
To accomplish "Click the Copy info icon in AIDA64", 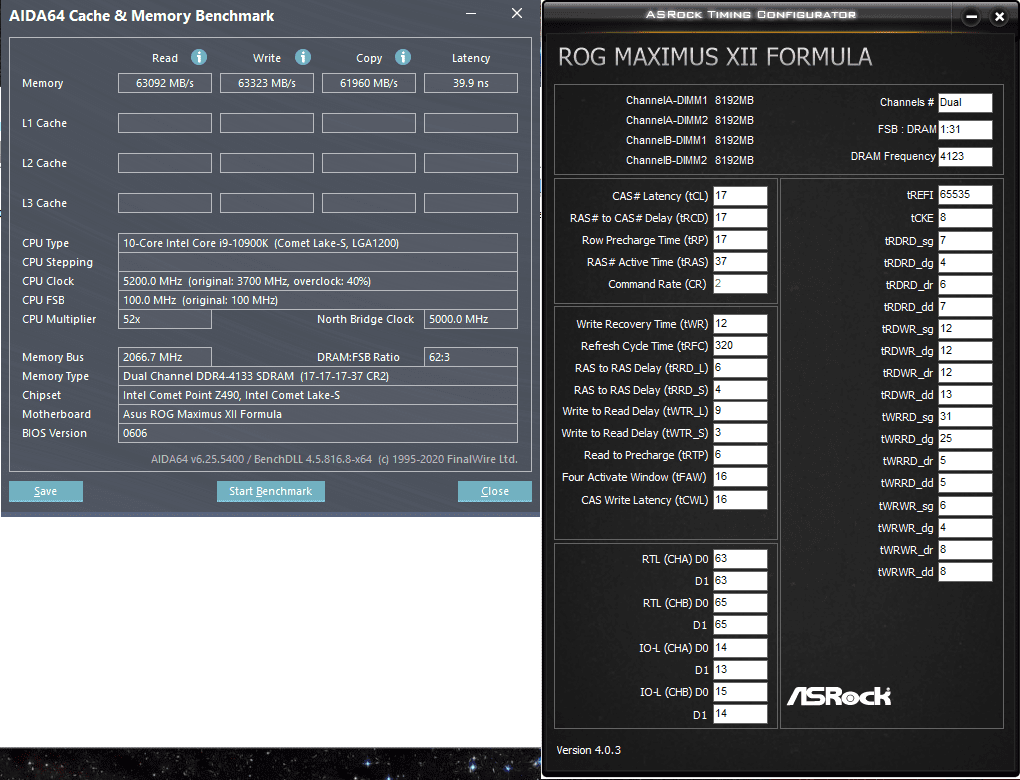I will [x=403, y=57].
